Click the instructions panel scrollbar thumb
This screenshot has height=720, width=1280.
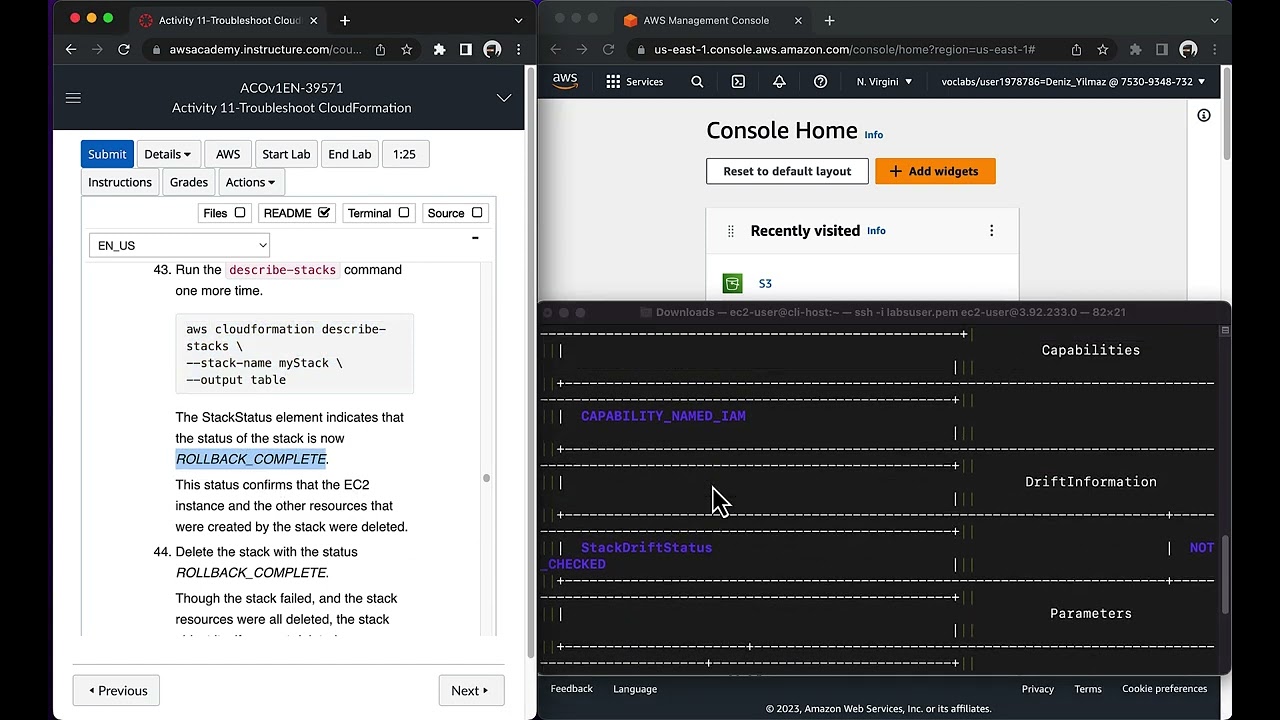(486, 478)
